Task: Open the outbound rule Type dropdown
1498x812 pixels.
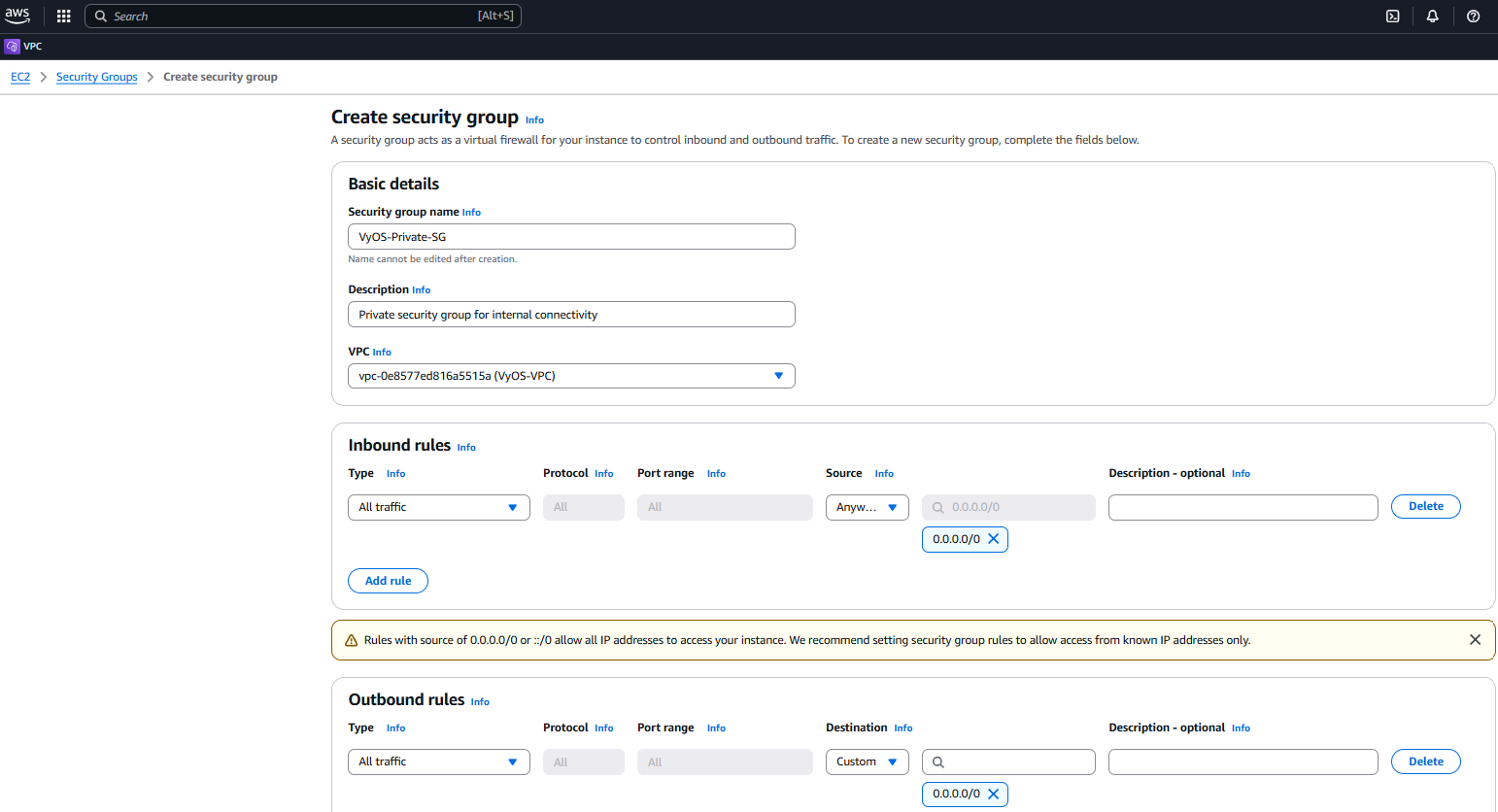Action: pos(438,762)
